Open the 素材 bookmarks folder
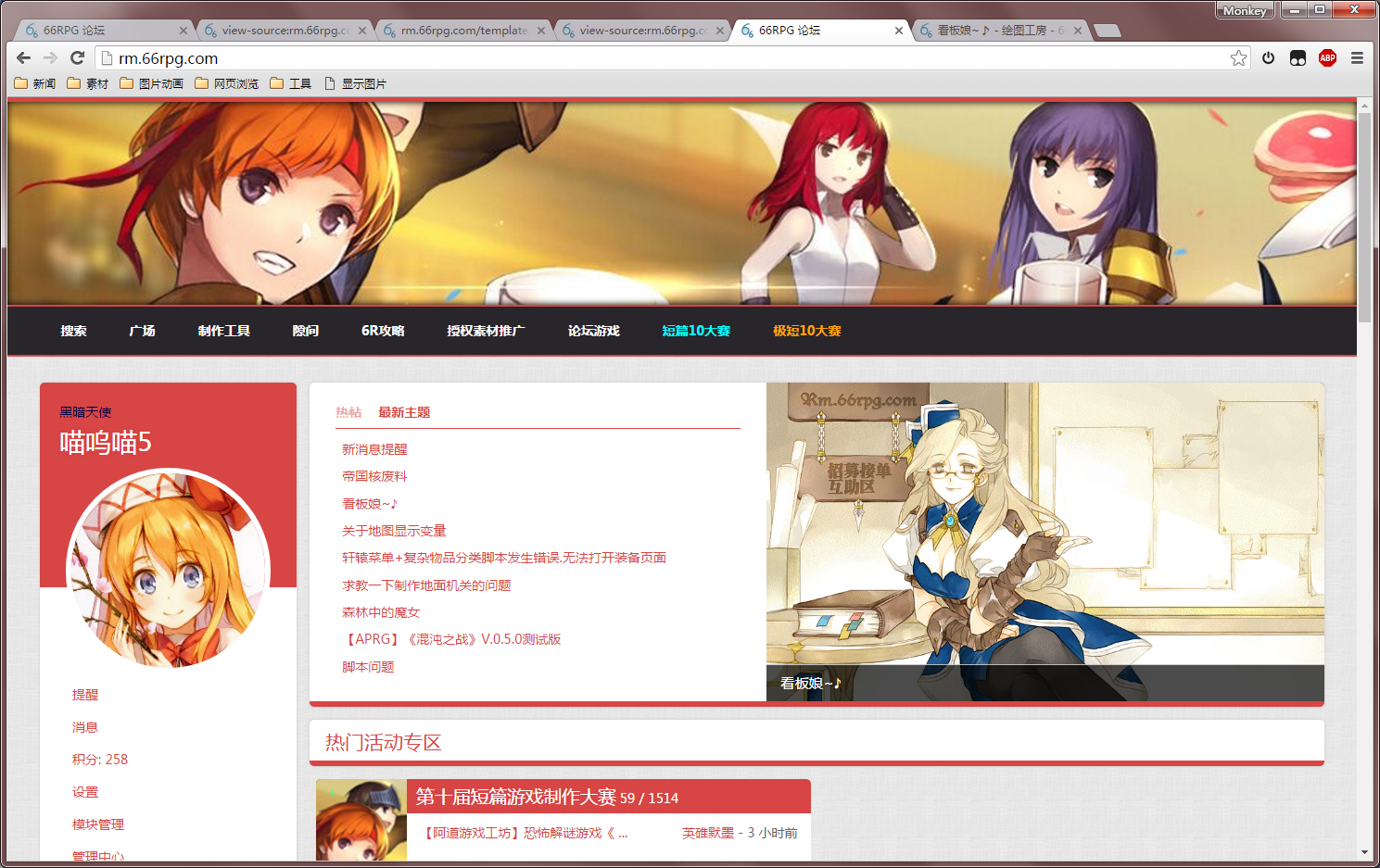The height and width of the screenshot is (868, 1380). coord(88,83)
